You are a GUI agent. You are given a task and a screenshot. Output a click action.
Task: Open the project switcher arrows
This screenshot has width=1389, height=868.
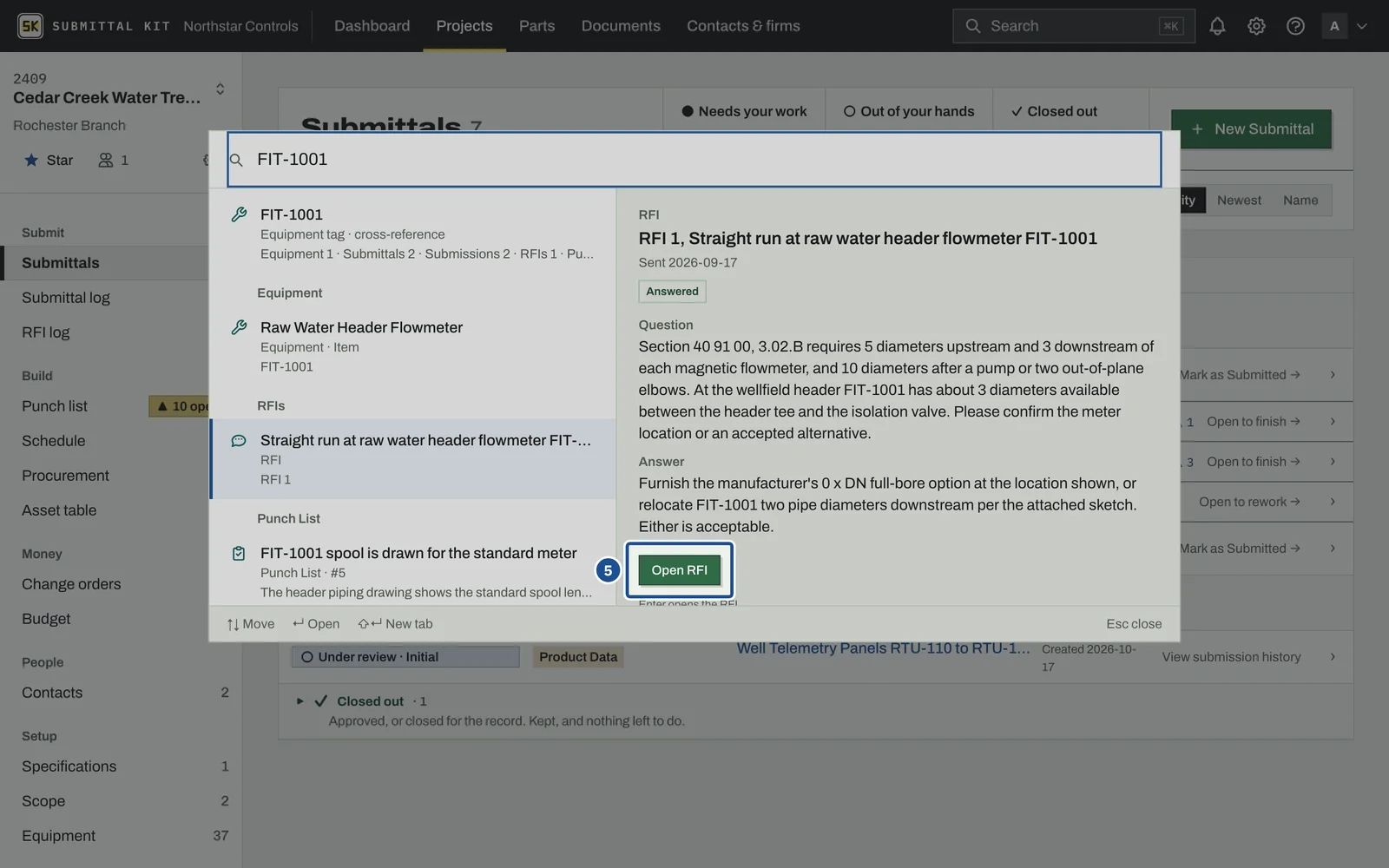click(220, 89)
